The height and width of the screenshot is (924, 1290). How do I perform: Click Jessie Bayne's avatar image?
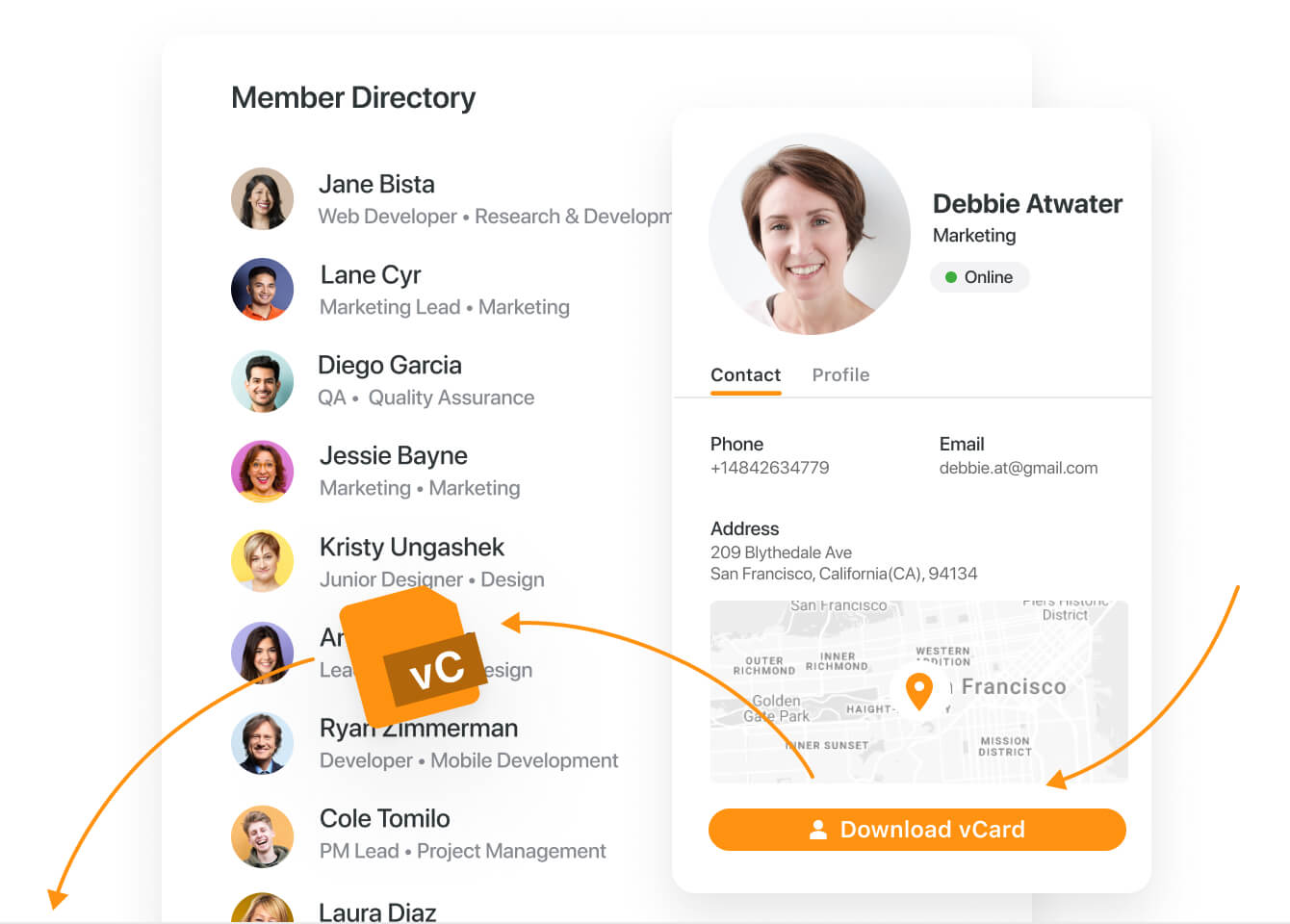coord(262,472)
